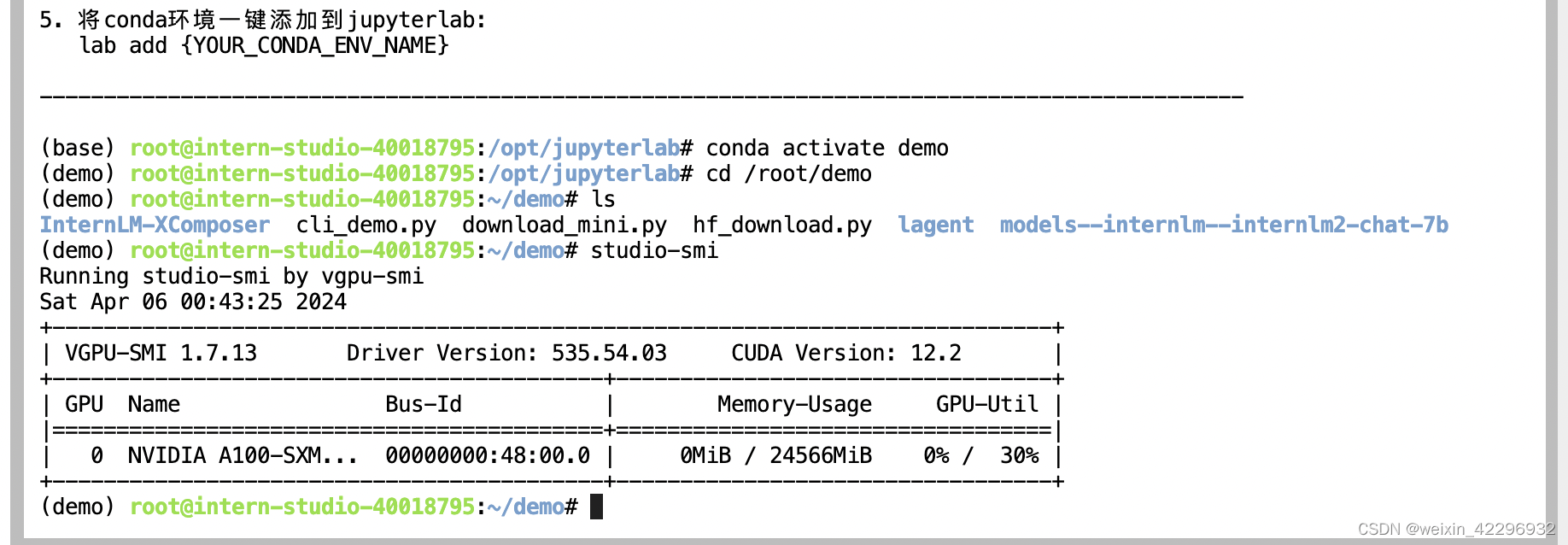
Task: Click the 'cd /root/demo' command text
Action: [x=789, y=173]
